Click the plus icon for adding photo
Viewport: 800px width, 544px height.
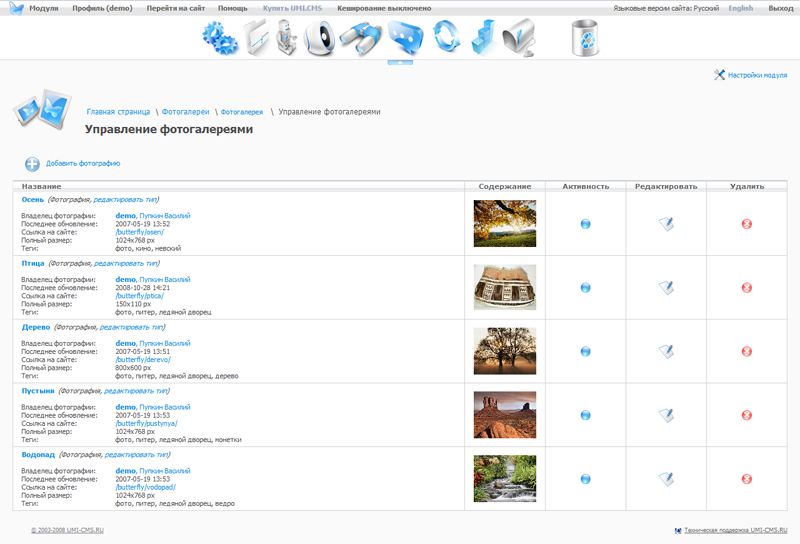[x=32, y=164]
